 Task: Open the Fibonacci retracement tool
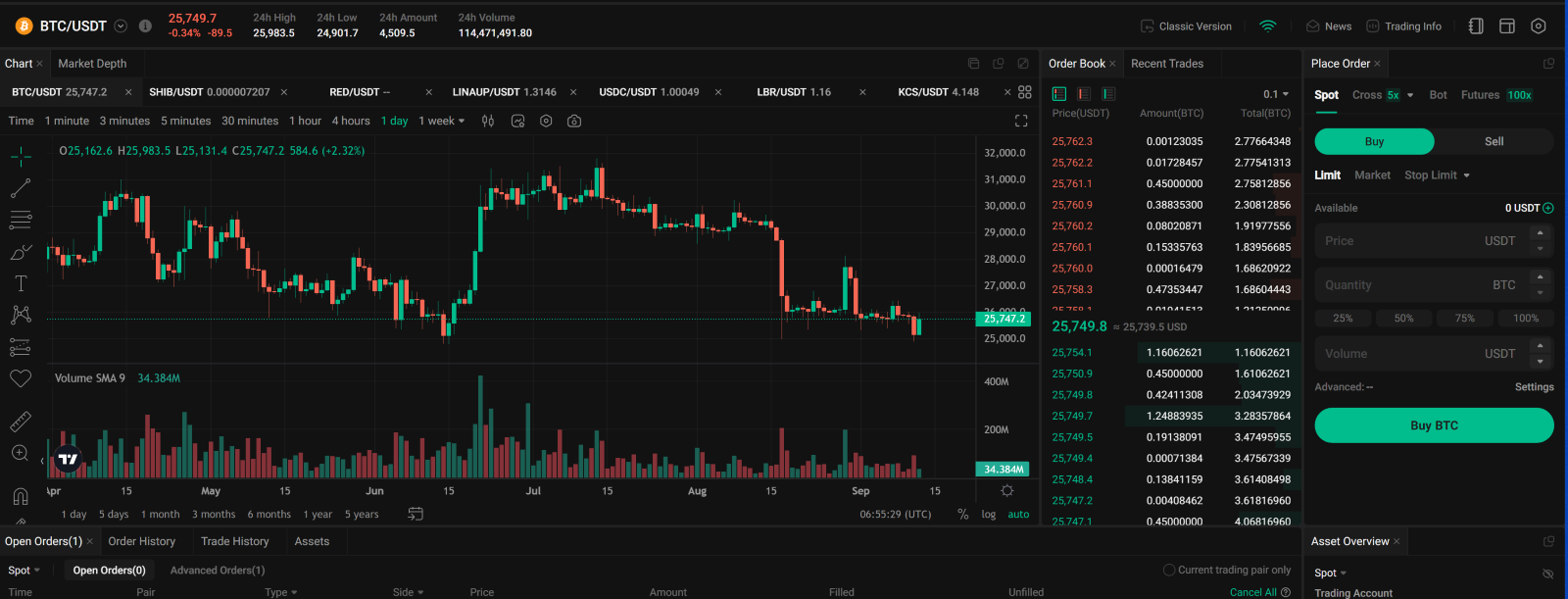[21, 220]
